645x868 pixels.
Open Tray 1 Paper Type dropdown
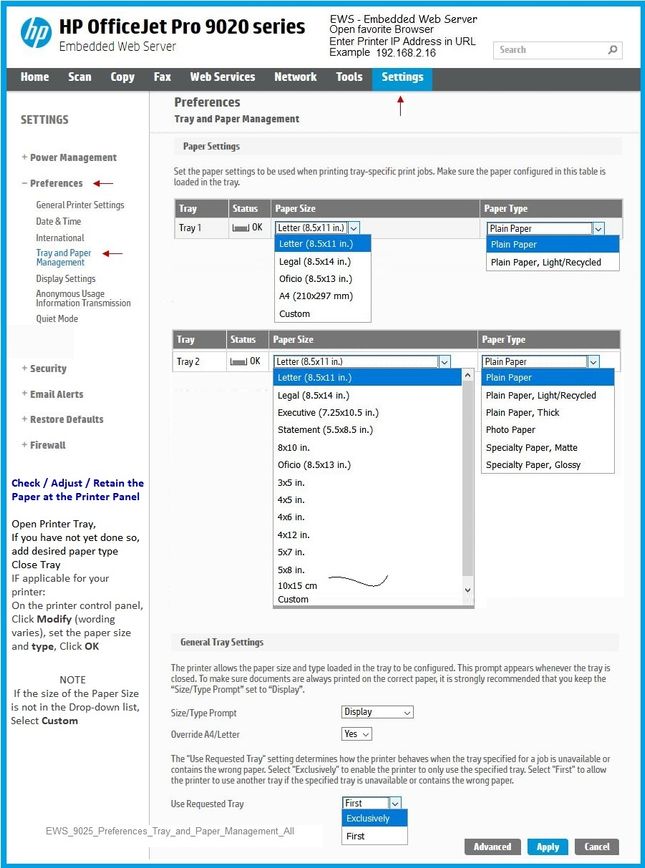546,229
